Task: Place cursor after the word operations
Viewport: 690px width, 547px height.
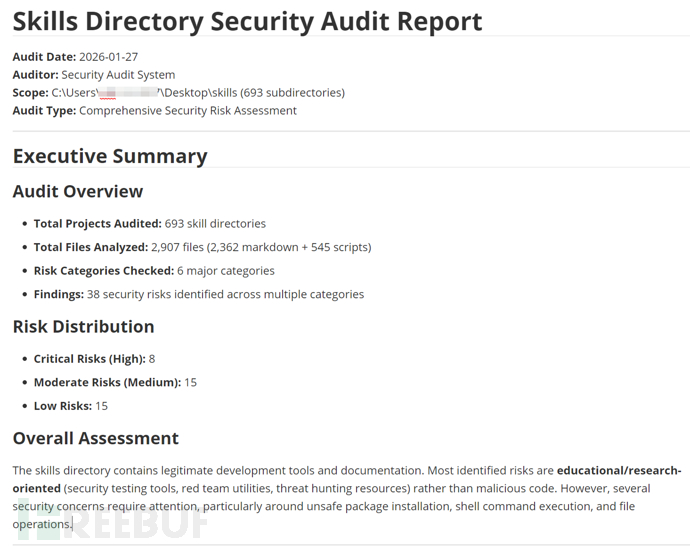Action: [x=73, y=525]
